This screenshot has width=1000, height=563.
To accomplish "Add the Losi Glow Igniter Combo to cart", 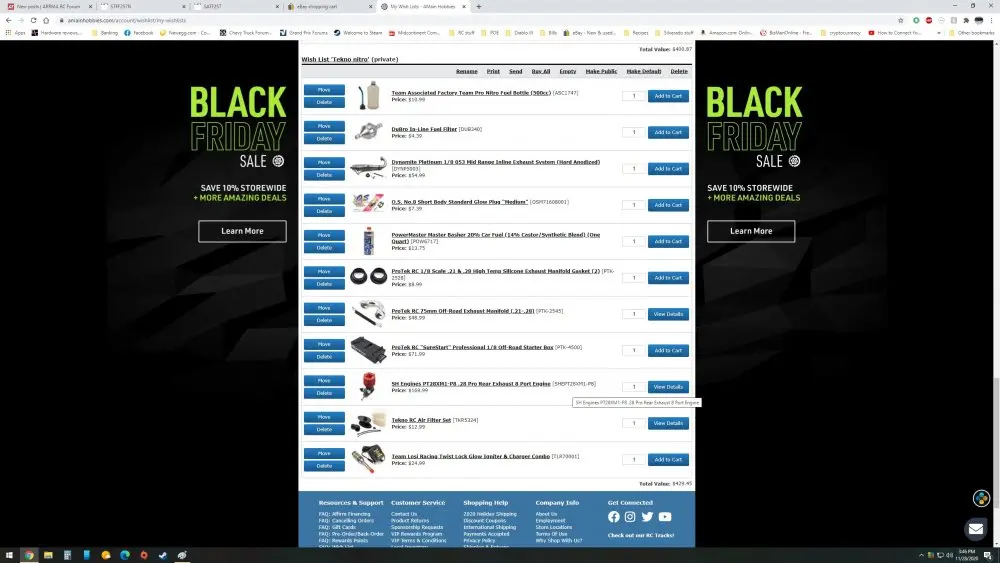I will [x=668, y=459].
